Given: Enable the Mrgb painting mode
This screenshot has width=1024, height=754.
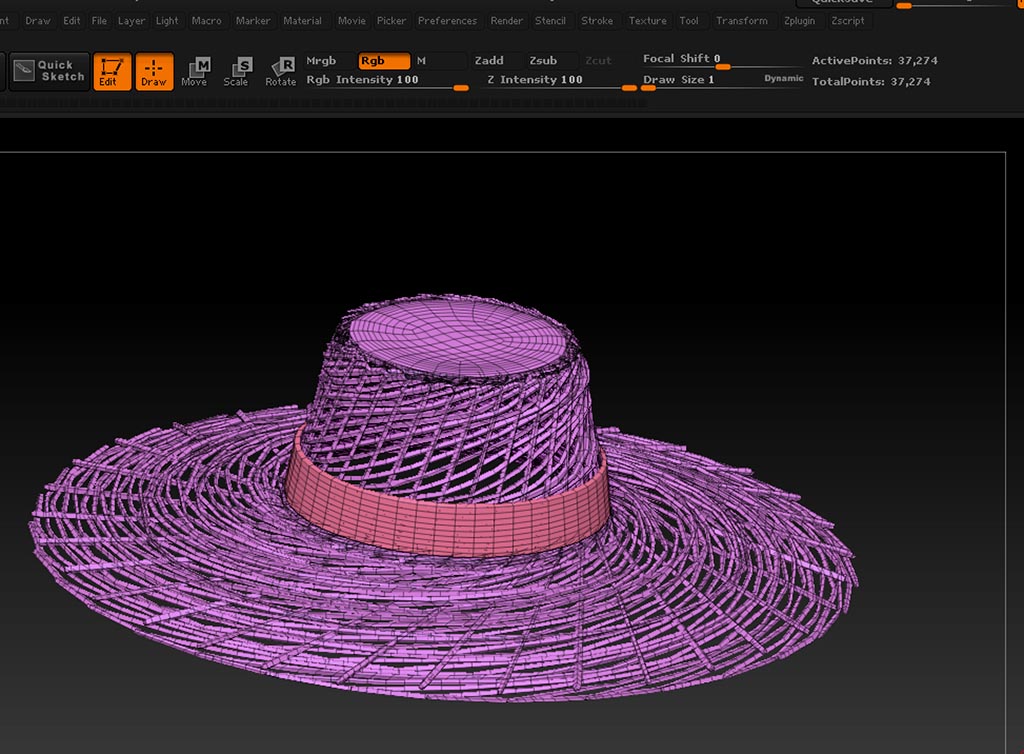Looking at the screenshot, I should [330, 61].
